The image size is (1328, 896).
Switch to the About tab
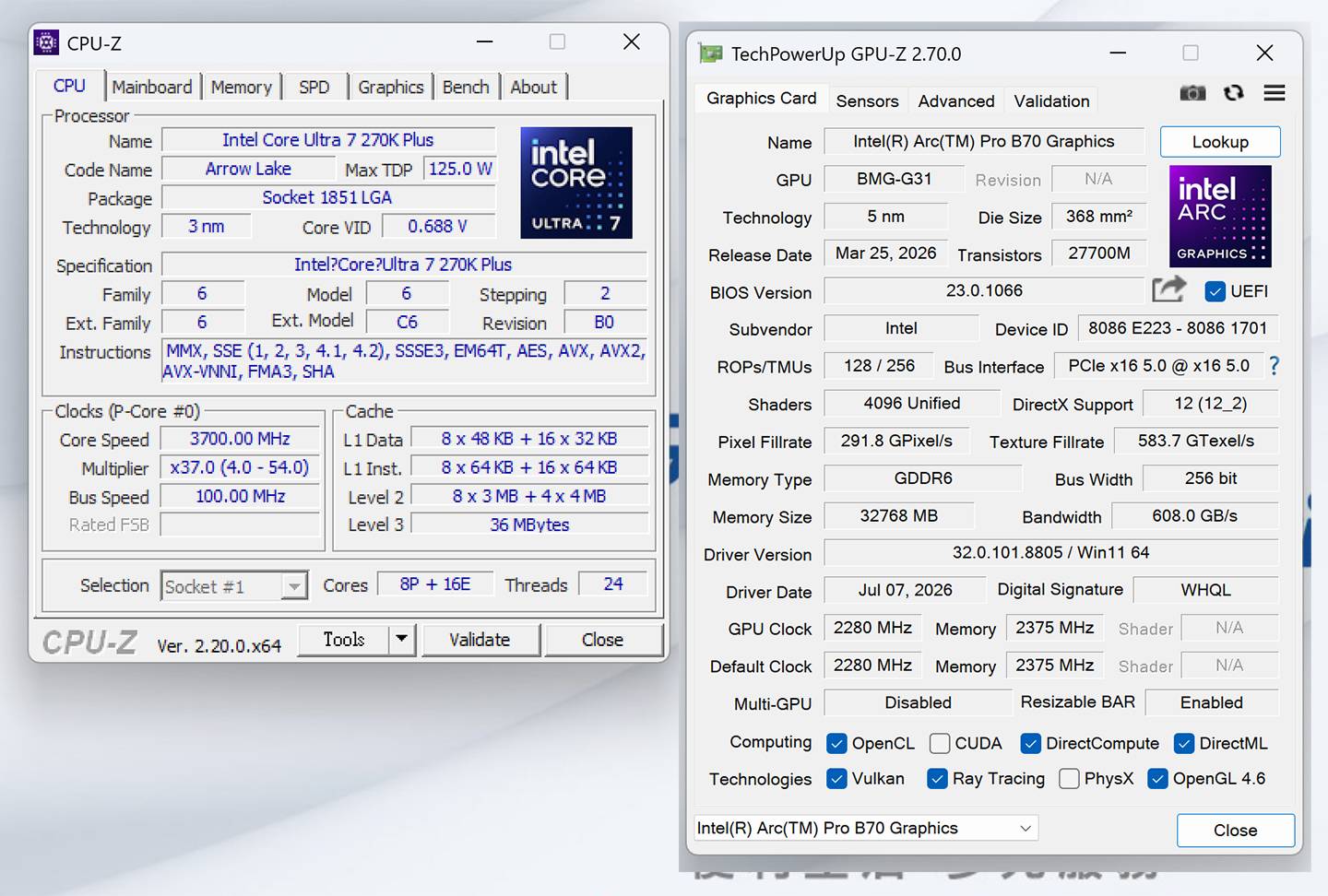pyautogui.click(x=534, y=87)
